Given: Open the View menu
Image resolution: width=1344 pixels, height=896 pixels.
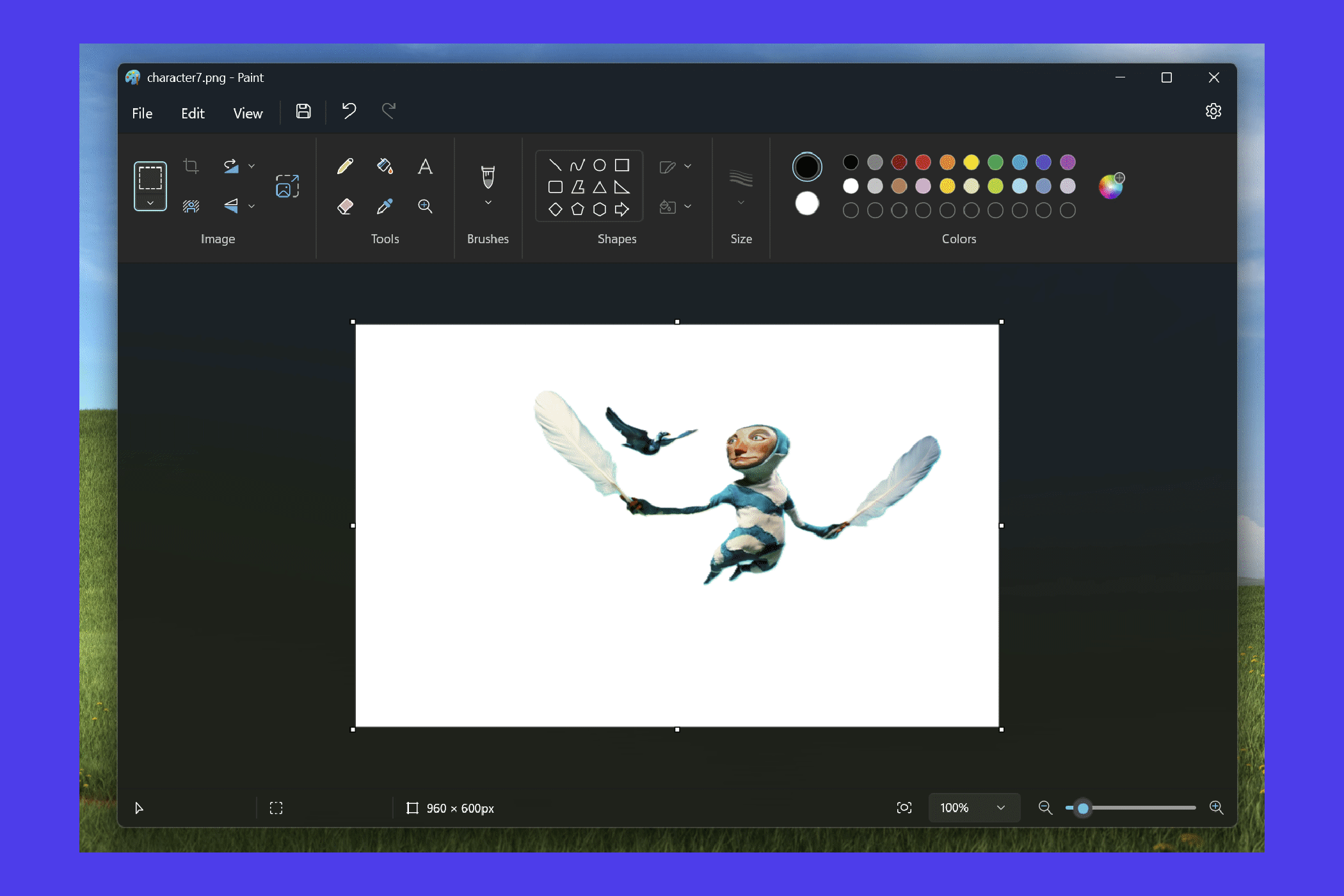Looking at the screenshot, I should pyautogui.click(x=248, y=113).
